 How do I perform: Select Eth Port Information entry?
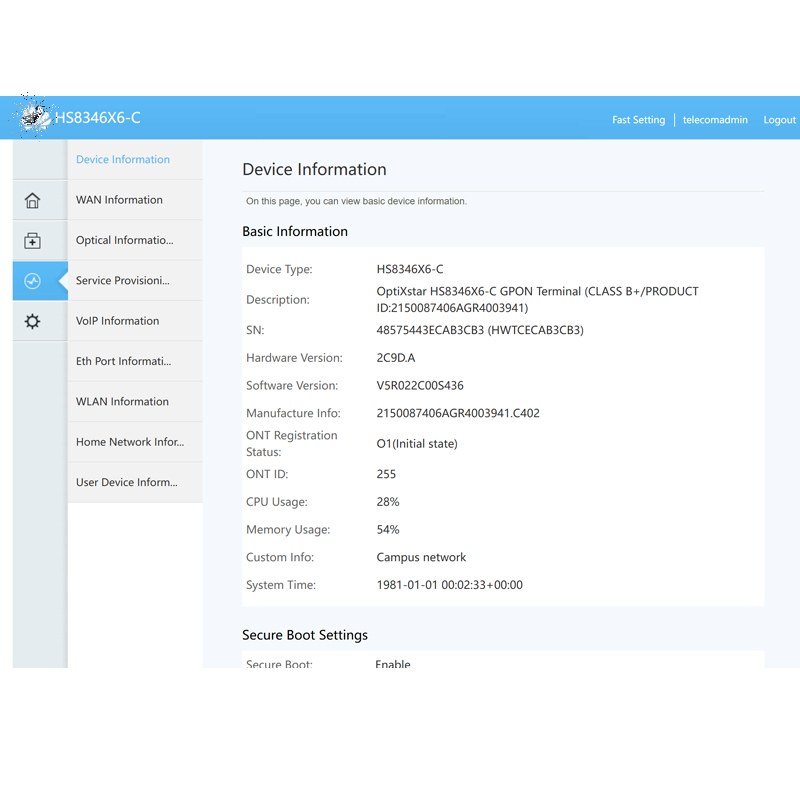[123, 361]
